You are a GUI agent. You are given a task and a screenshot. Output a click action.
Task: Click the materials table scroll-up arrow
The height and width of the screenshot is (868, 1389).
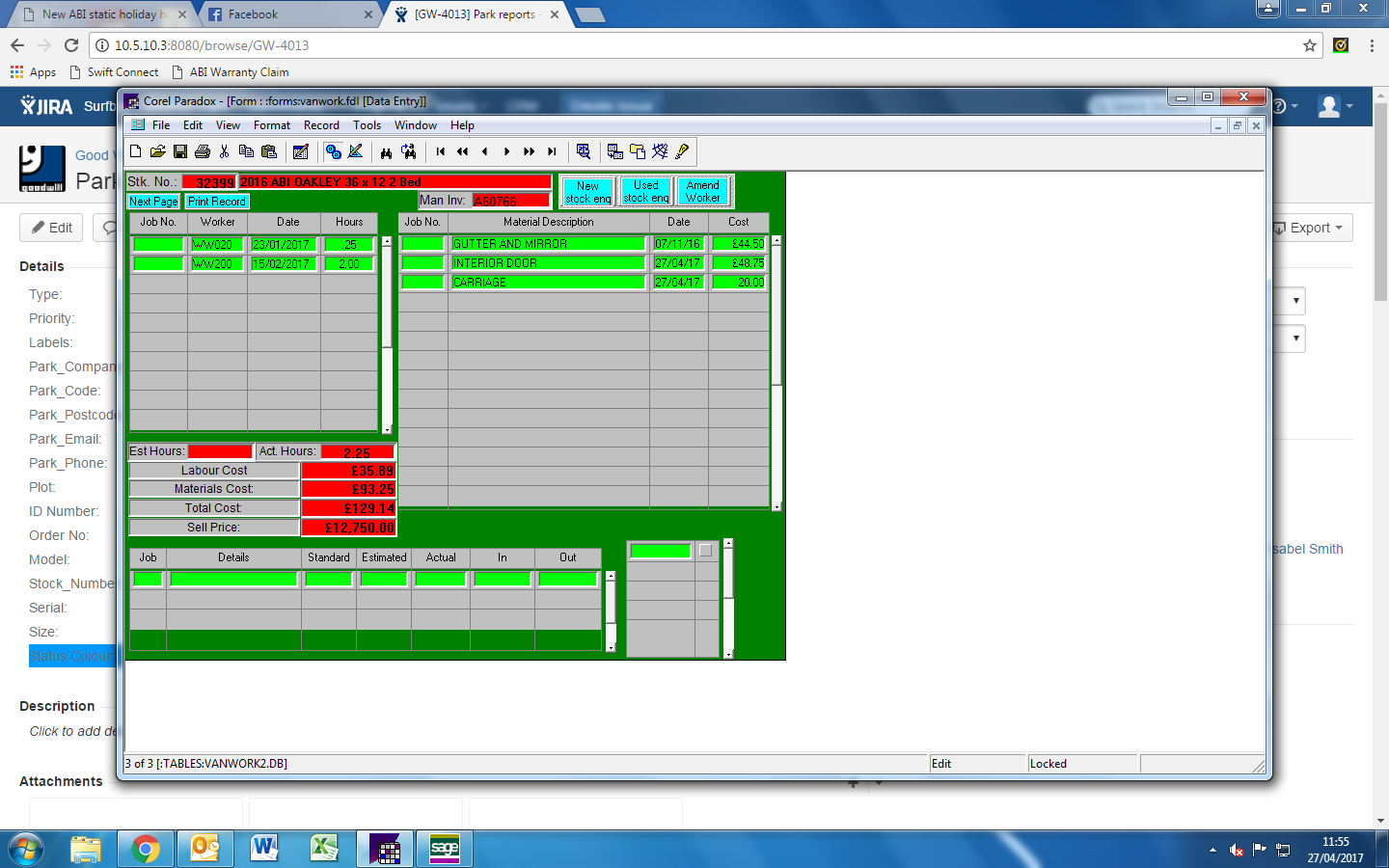coord(776,240)
